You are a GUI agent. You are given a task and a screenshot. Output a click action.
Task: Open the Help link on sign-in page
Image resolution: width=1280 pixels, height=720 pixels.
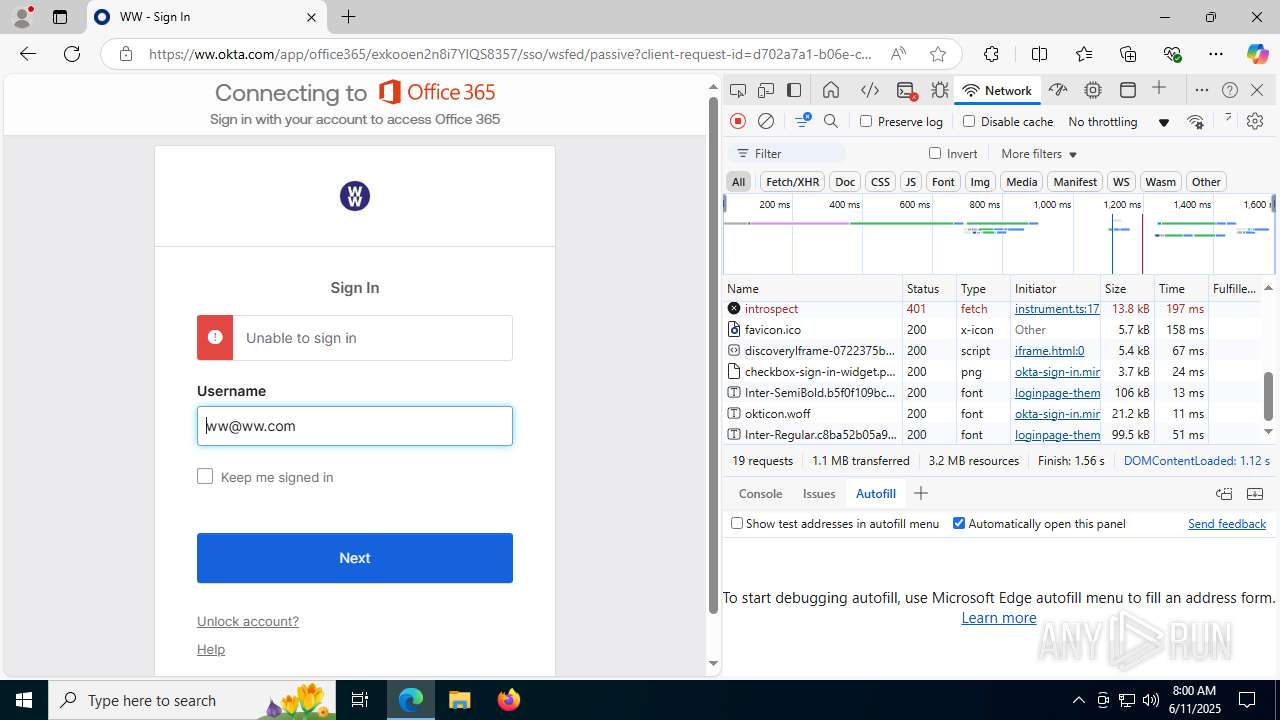tap(211, 649)
